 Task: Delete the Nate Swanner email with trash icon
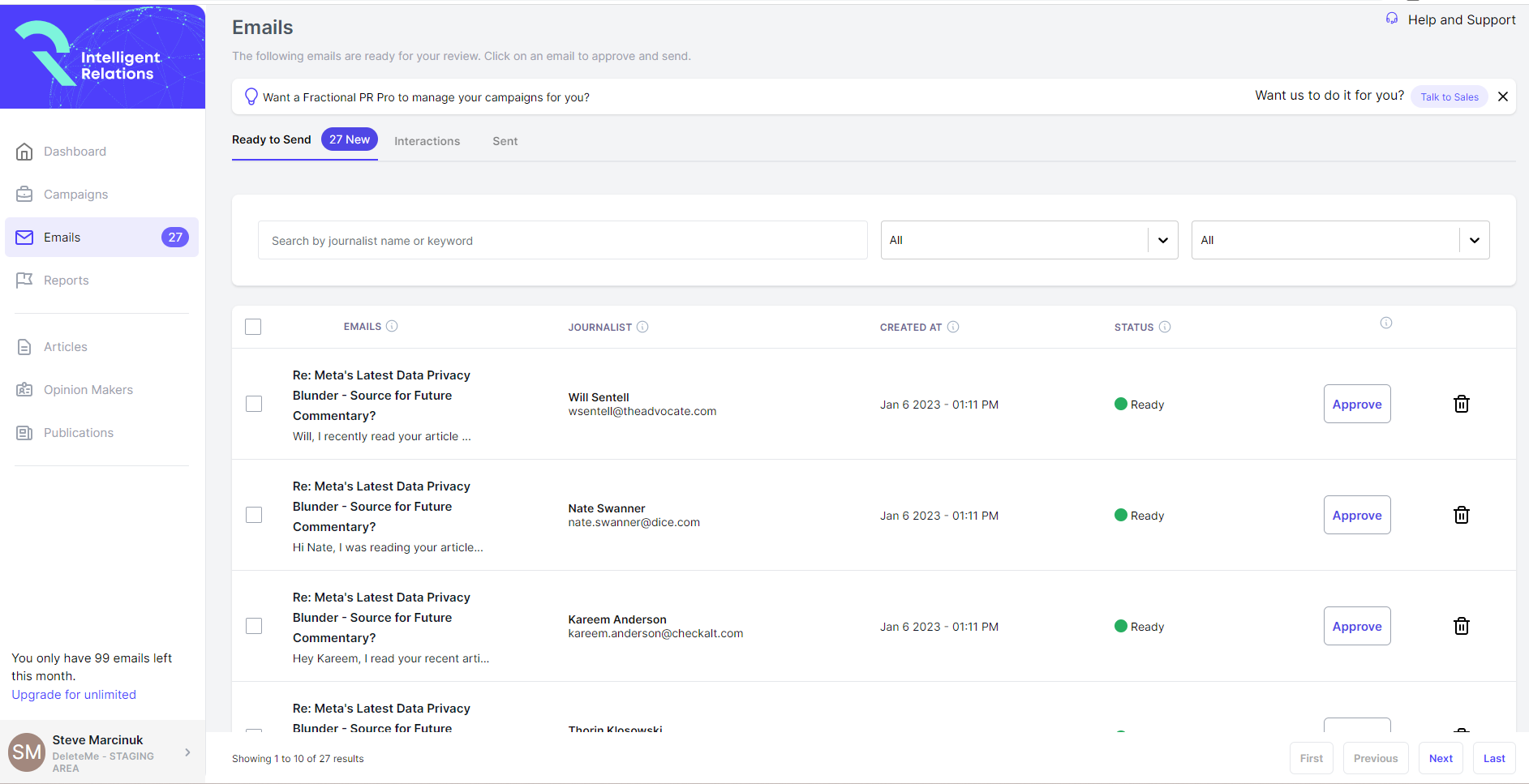(1462, 515)
